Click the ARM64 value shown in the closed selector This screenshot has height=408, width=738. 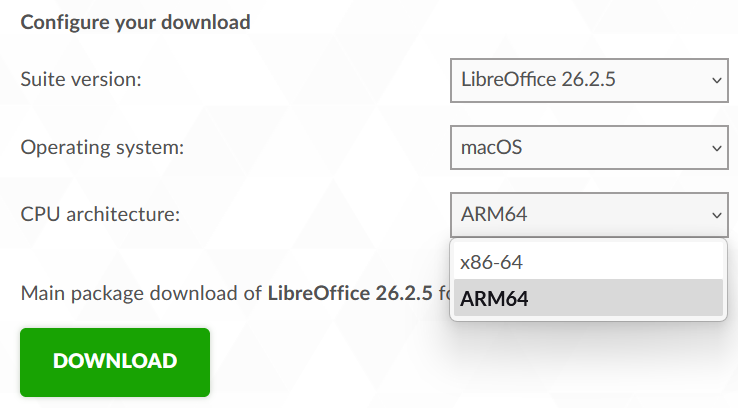[494, 215]
